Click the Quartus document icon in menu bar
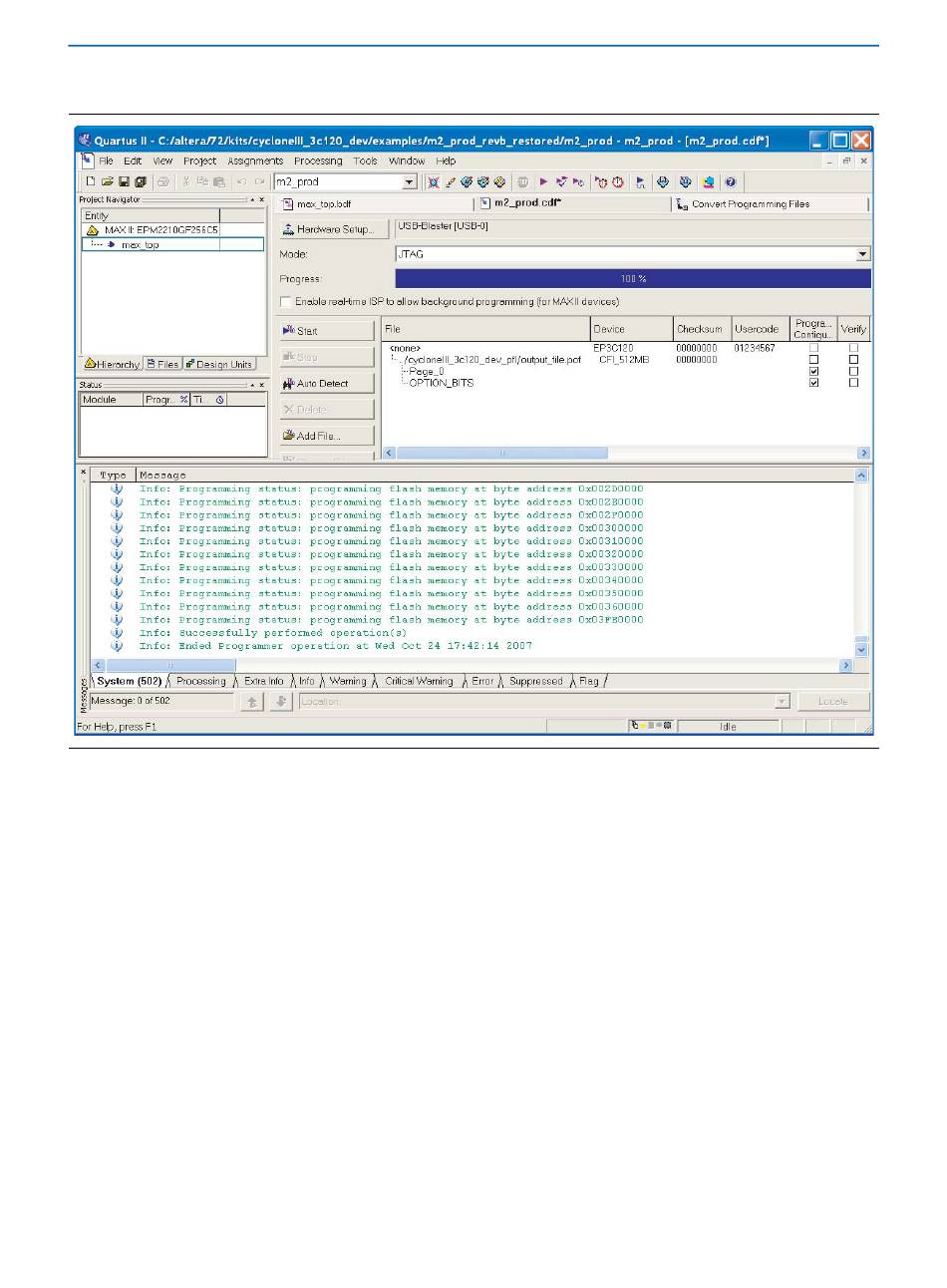Screen dimensions: 947x1288 [x=87, y=160]
